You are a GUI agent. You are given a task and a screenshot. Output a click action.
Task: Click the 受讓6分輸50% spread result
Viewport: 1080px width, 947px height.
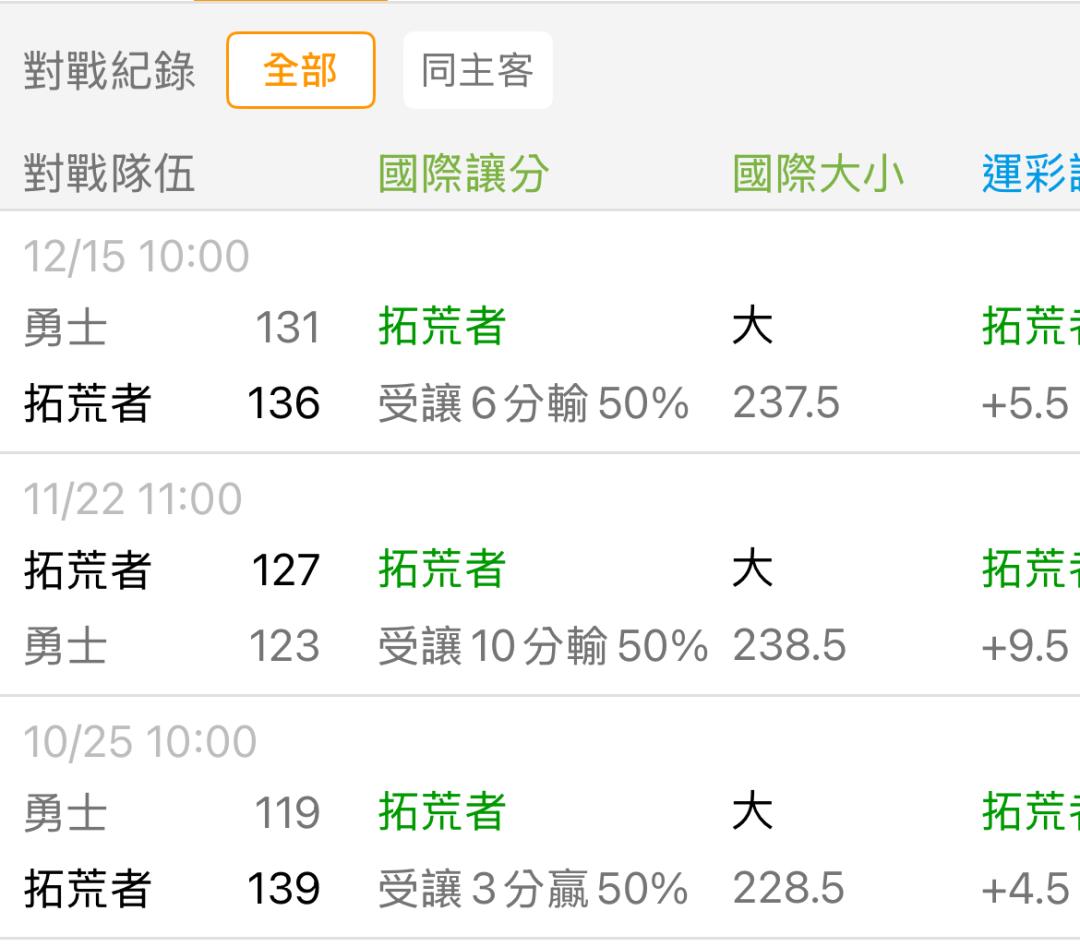533,404
